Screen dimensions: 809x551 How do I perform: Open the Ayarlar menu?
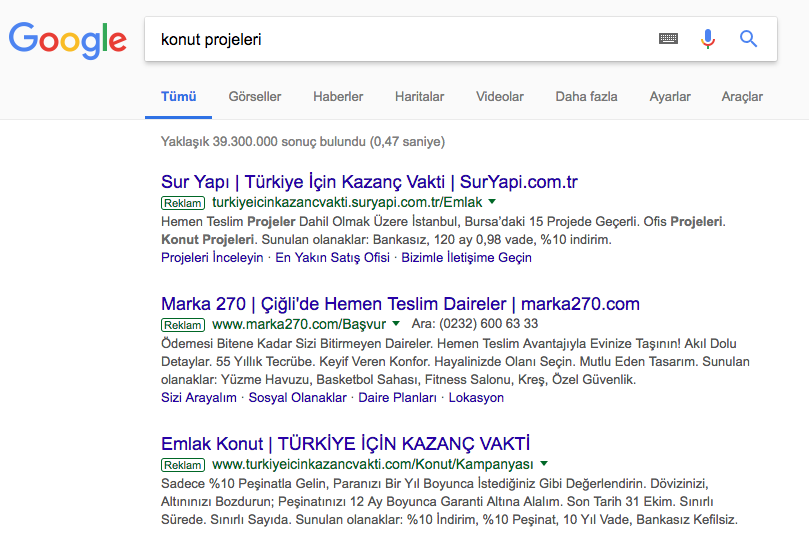point(670,96)
